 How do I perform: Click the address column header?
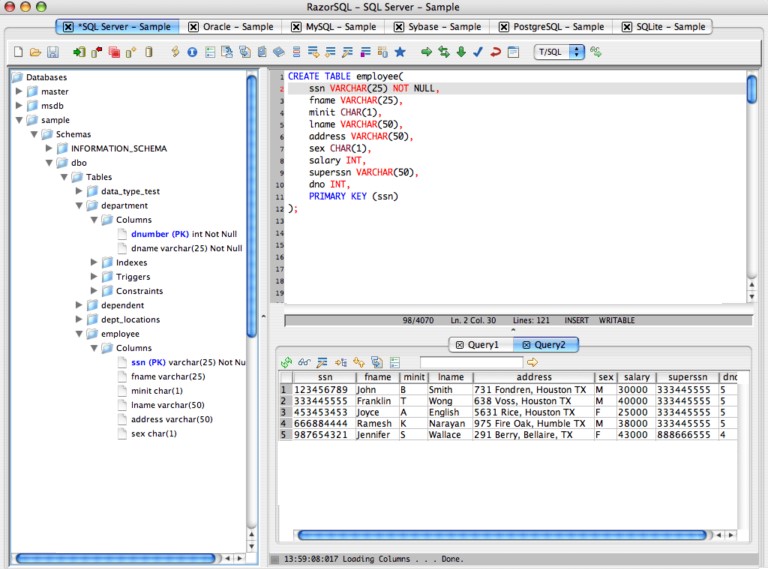[x=533, y=377]
